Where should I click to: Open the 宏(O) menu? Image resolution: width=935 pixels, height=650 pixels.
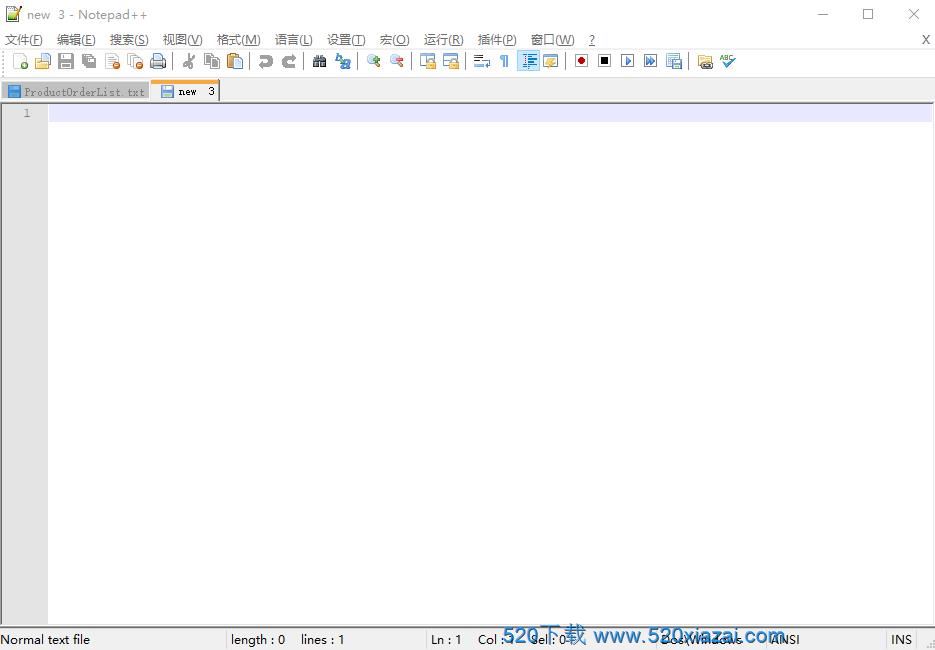395,40
